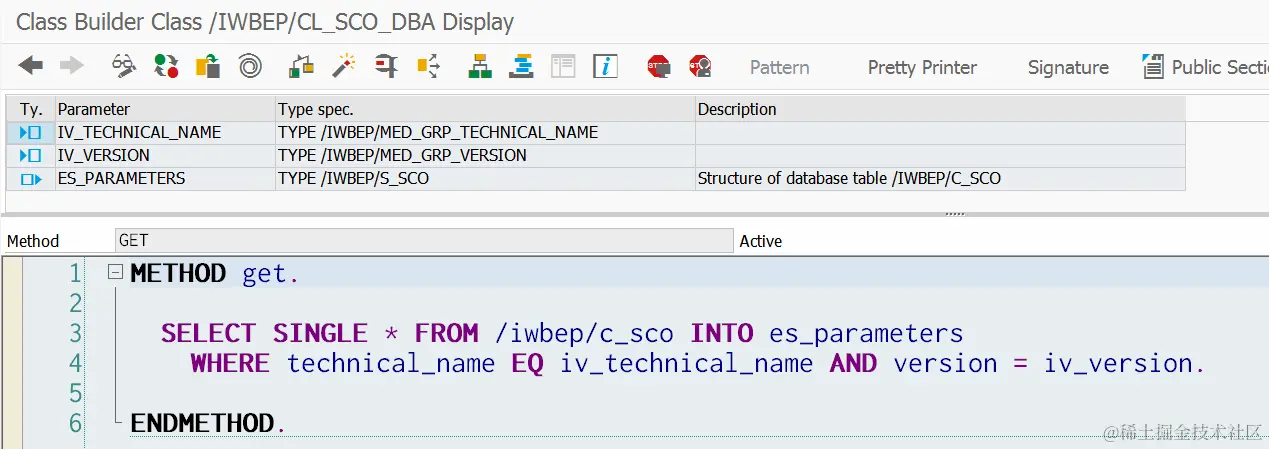1269x449 pixels.
Task: Set external breakpoint stop-person icon
Action: [x=700, y=66]
